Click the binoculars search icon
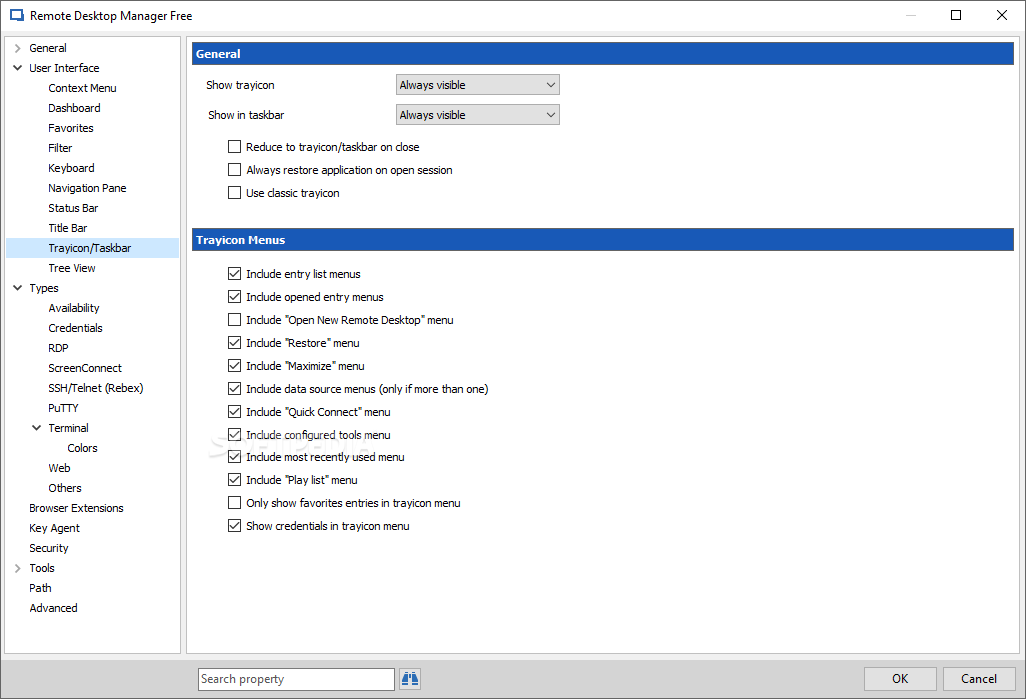1026x699 pixels. pos(410,679)
